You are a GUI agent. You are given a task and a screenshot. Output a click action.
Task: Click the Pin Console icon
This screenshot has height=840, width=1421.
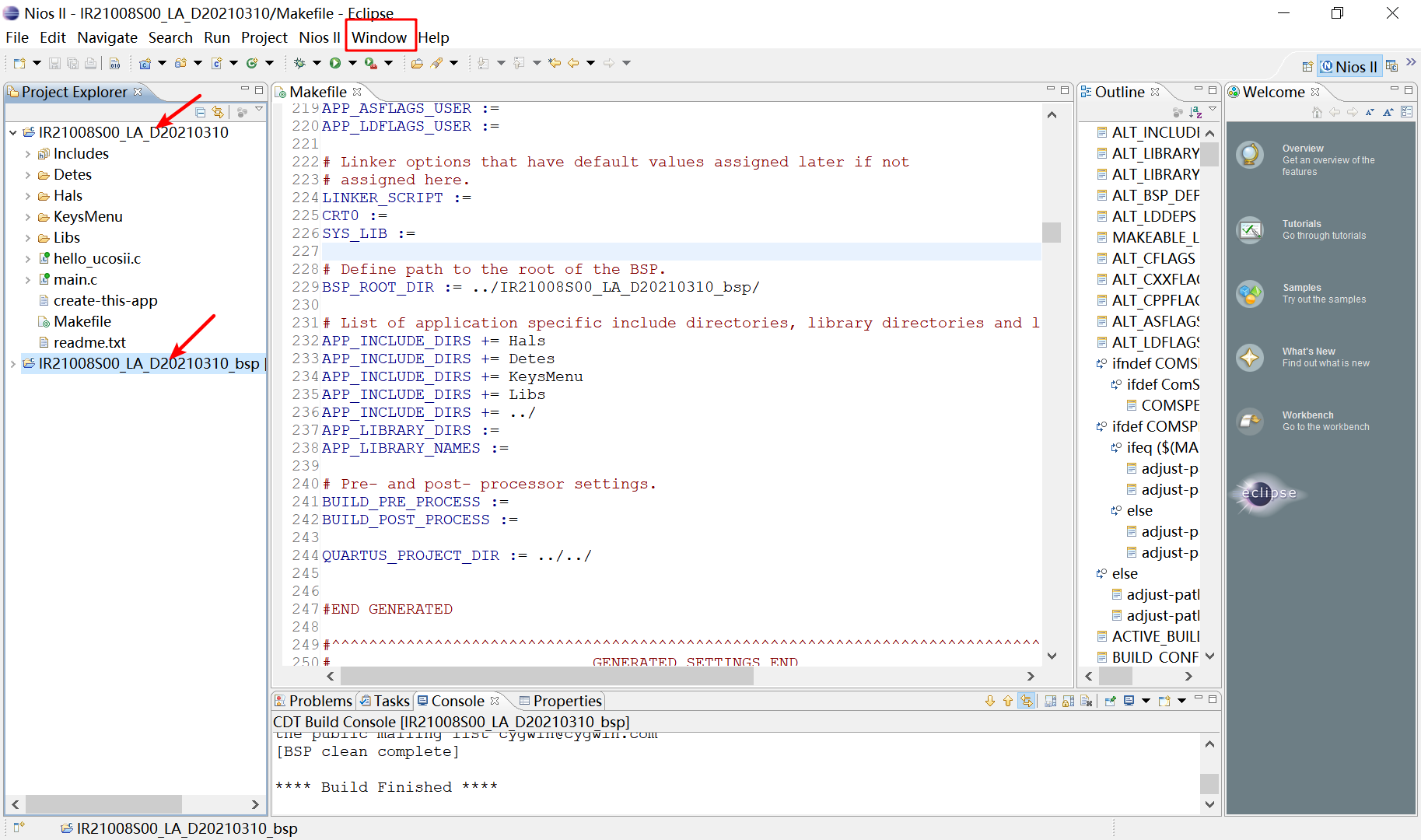(x=1110, y=701)
